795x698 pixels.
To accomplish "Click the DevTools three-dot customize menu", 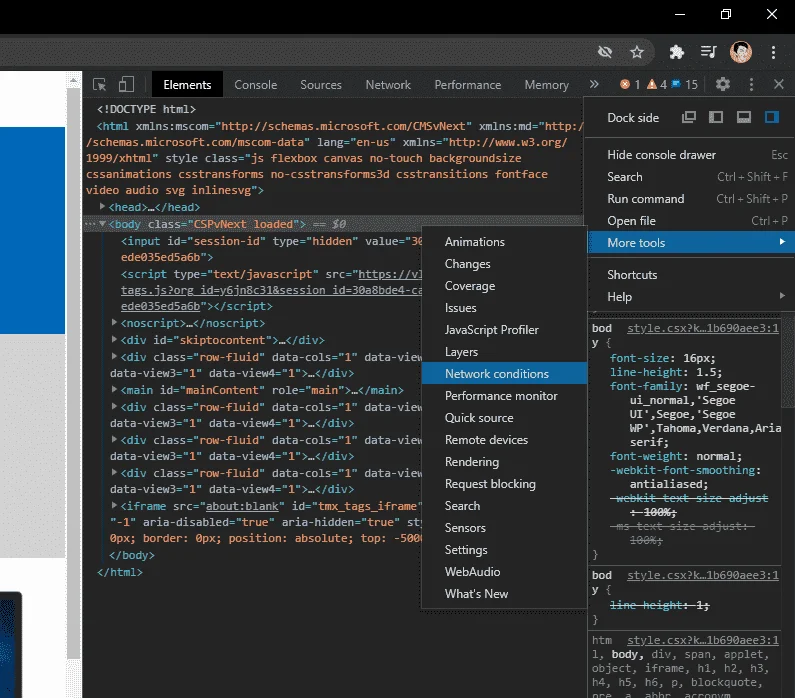I will click(751, 84).
